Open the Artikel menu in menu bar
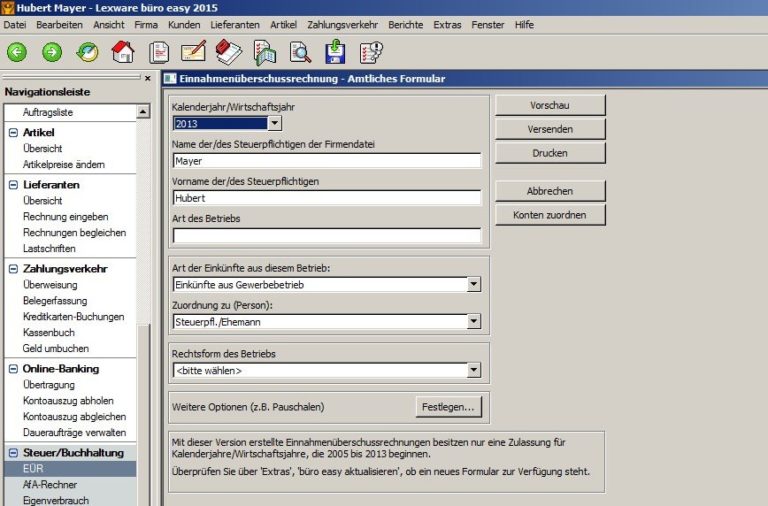Image resolution: width=768 pixels, height=506 pixels. coord(283,24)
